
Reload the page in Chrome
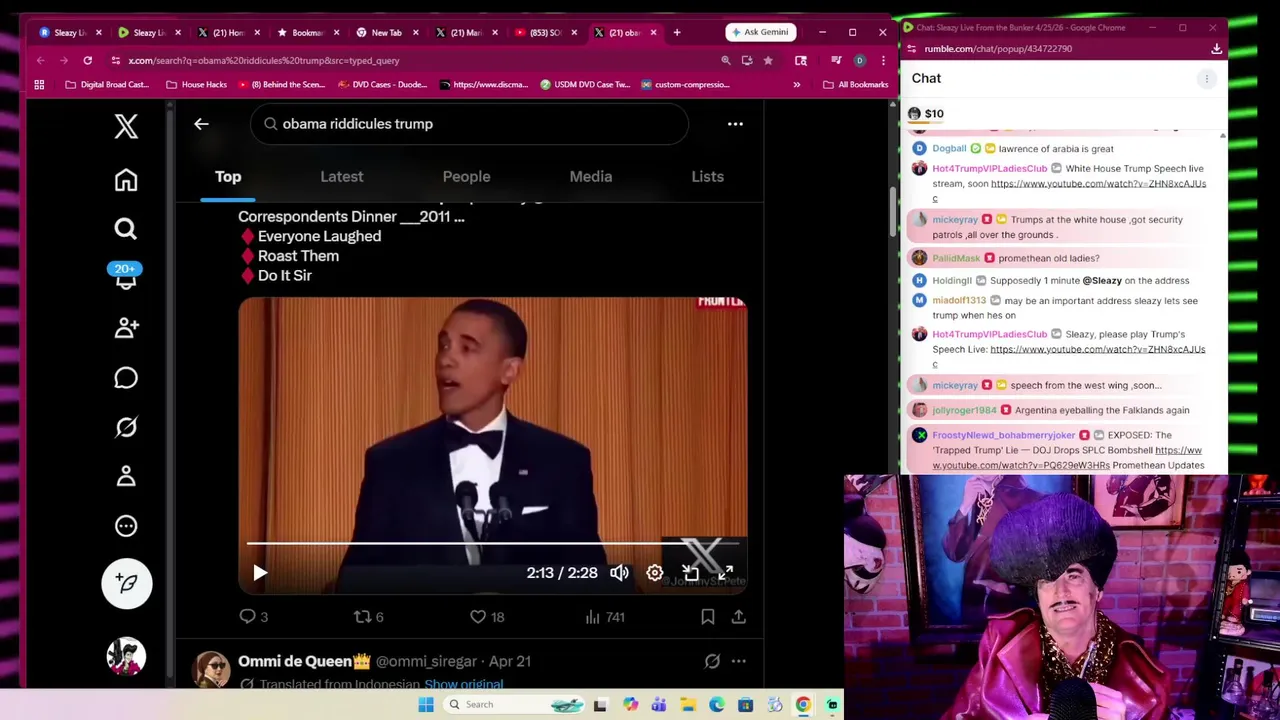coord(88,61)
